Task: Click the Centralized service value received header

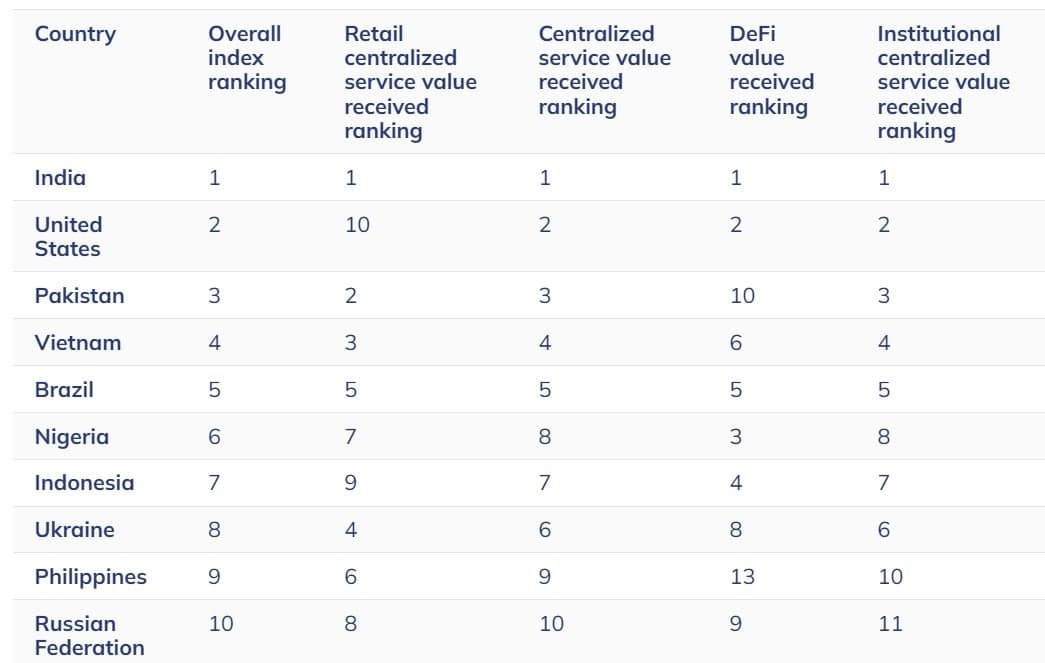Action: tap(604, 70)
